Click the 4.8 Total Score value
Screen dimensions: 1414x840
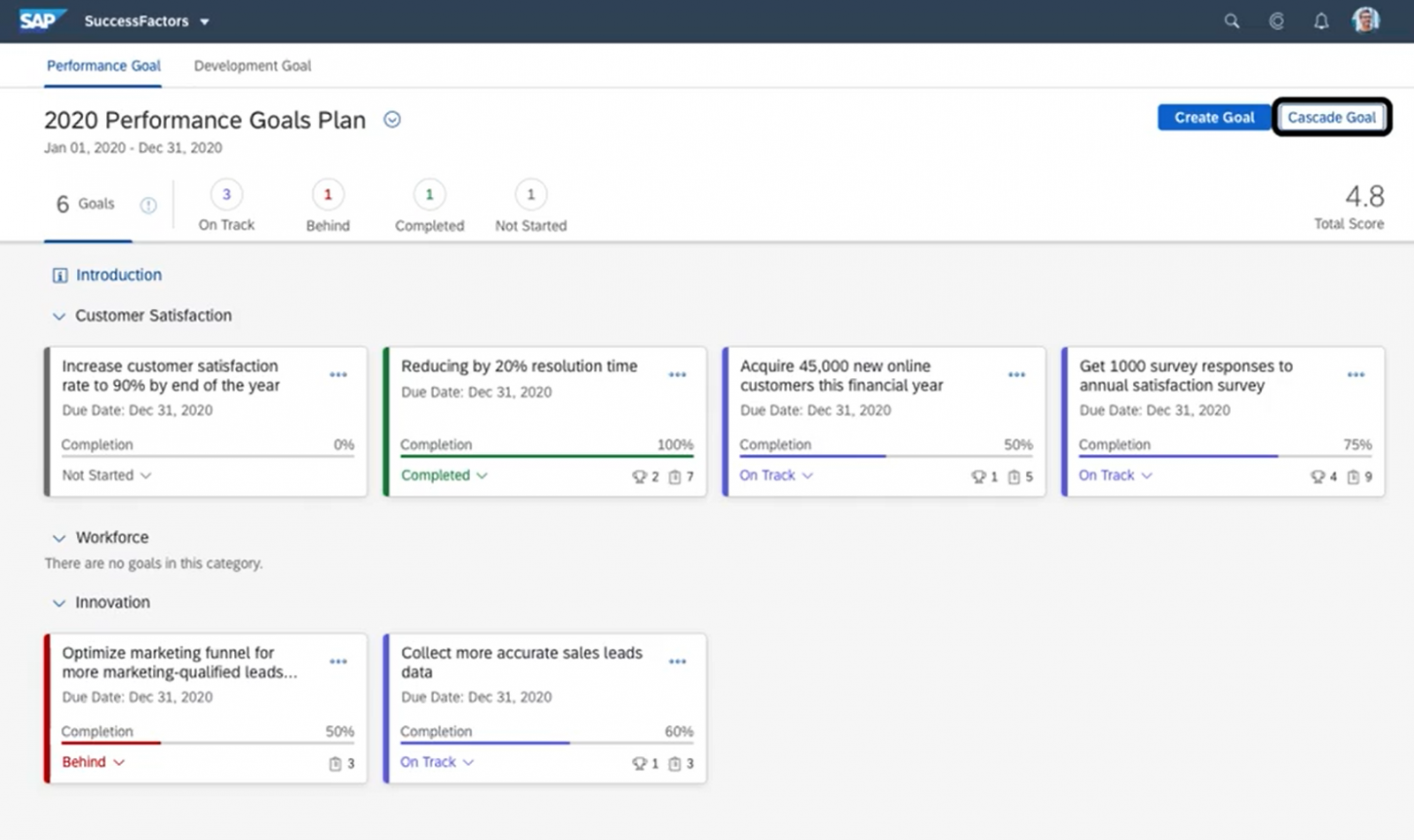pyautogui.click(x=1365, y=196)
